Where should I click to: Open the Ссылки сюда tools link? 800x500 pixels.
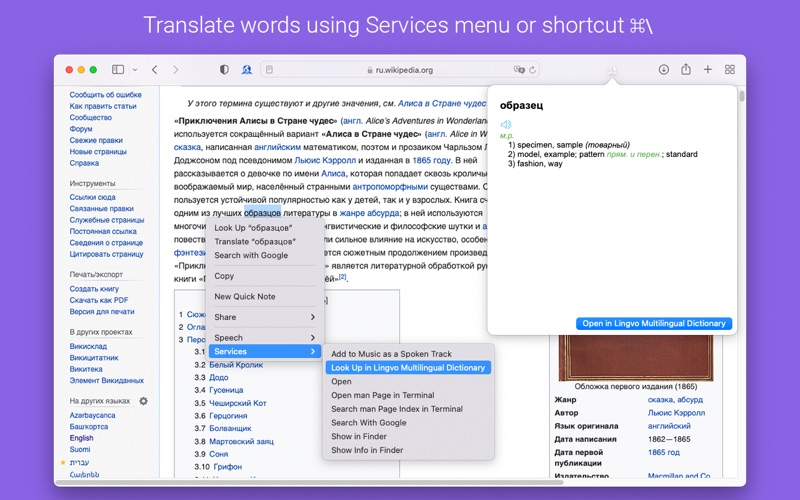pos(92,197)
